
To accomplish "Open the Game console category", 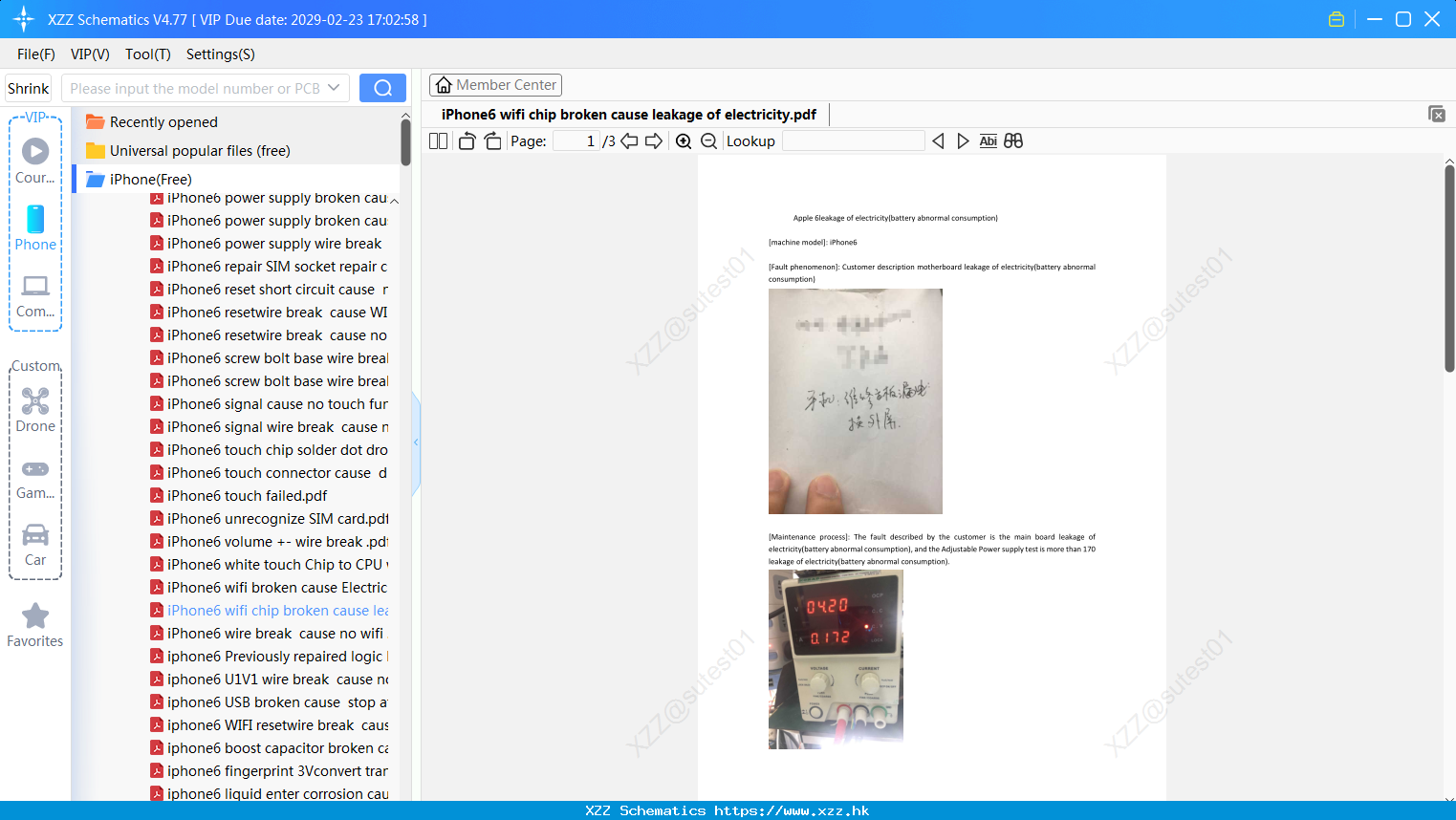I will coord(35,478).
